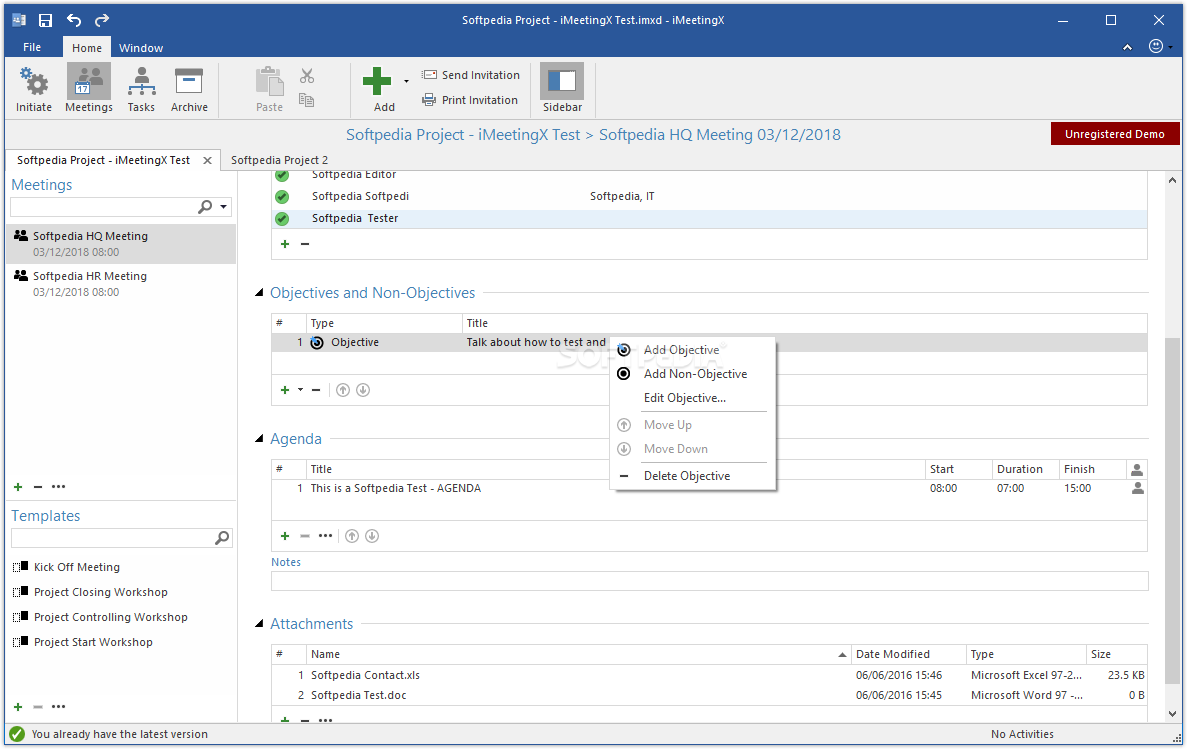Remove the participant with the minus icon
Image resolution: width=1187 pixels, height=749 pixels.
pyautogui.click(x=305, y=244)
